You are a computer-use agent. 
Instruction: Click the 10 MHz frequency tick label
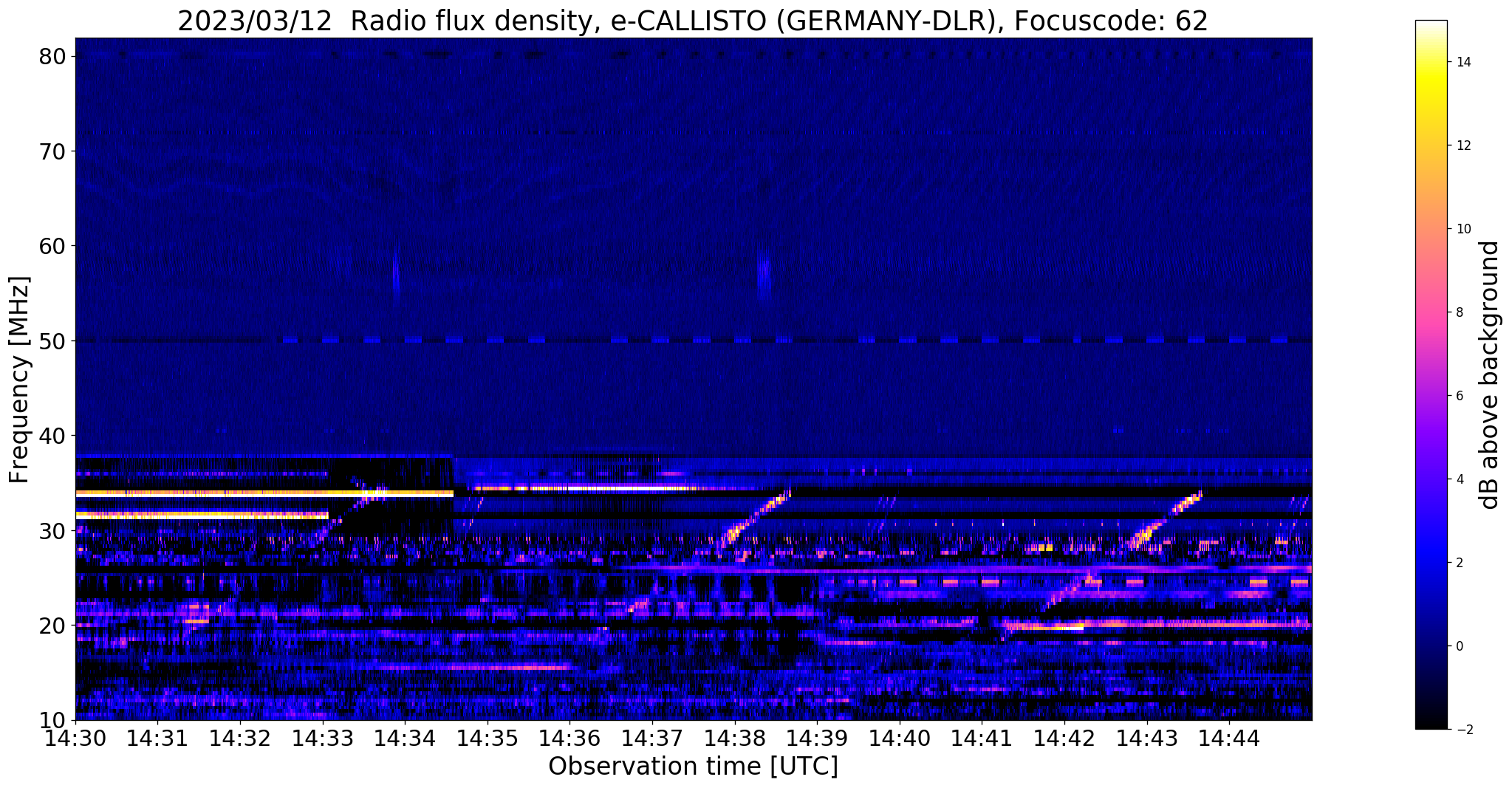click(x=54, y=720)
